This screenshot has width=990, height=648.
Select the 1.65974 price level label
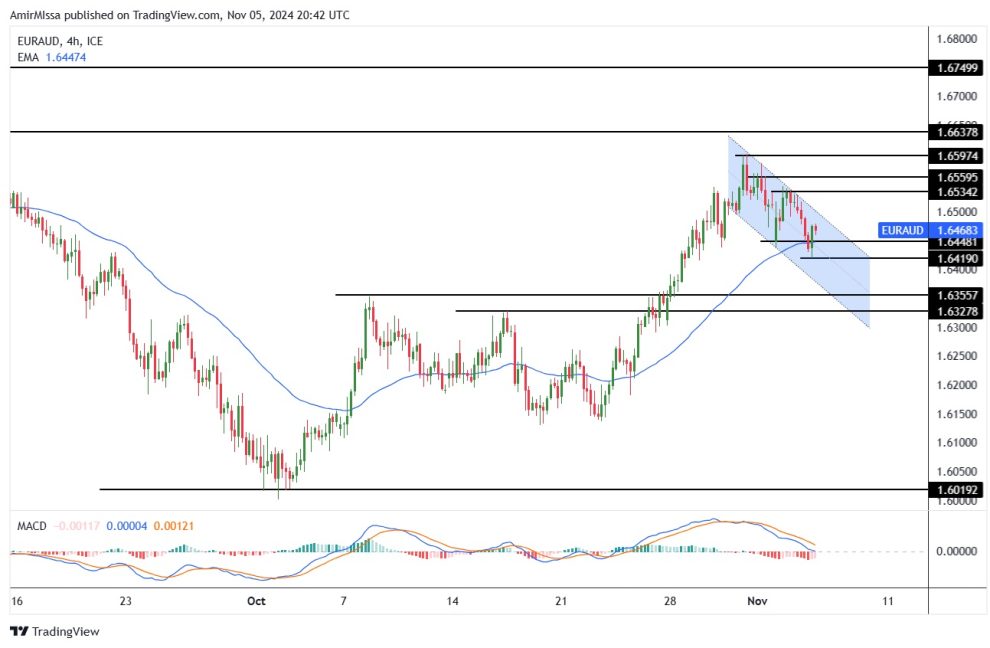pos(957,155)
